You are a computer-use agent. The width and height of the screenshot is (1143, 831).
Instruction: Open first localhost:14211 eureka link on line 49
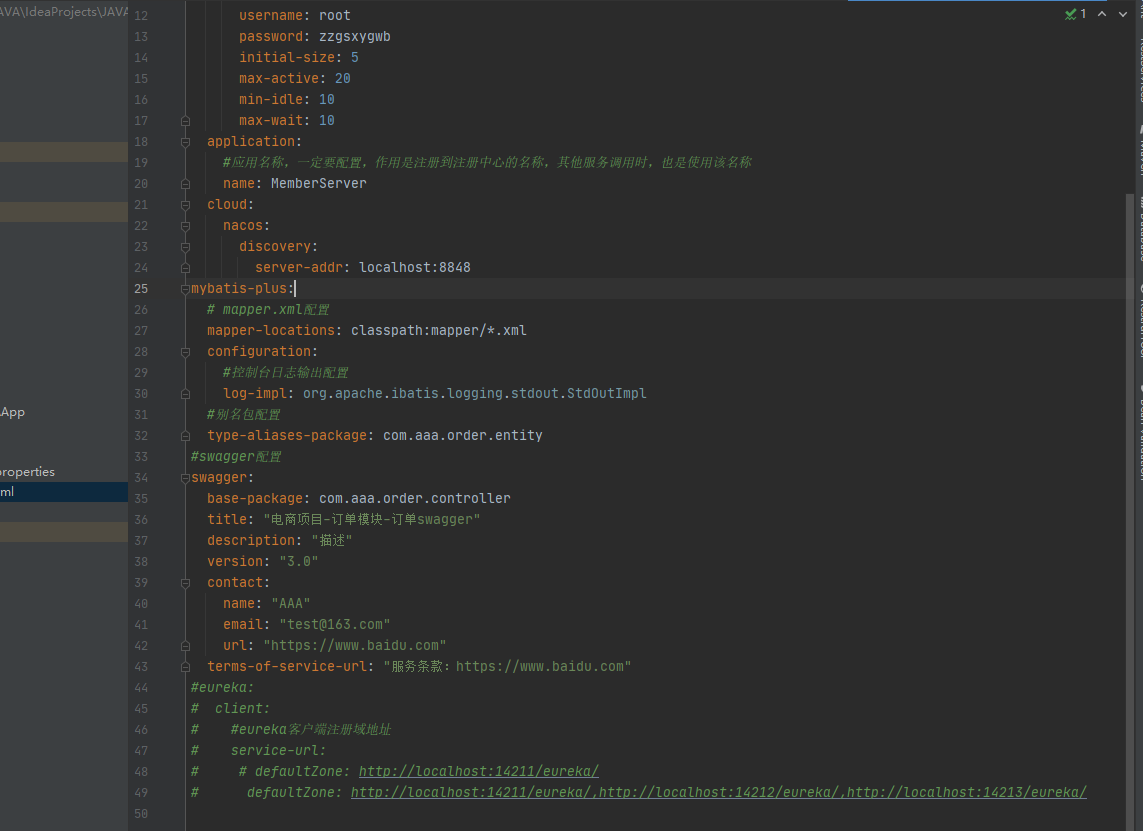click(470, 792)
